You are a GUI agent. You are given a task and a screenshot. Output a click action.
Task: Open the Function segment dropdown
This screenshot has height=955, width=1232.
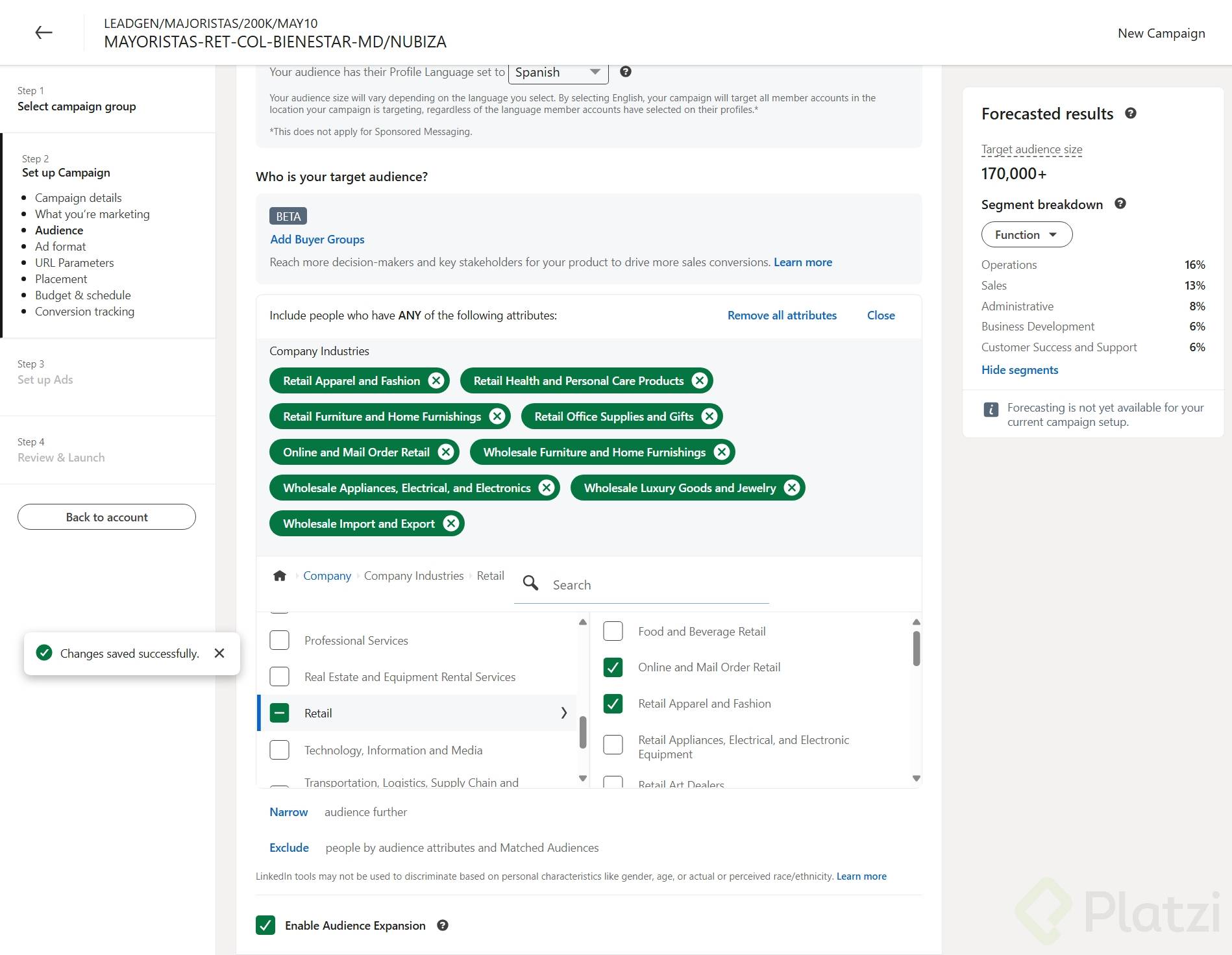coord(1026,235)
